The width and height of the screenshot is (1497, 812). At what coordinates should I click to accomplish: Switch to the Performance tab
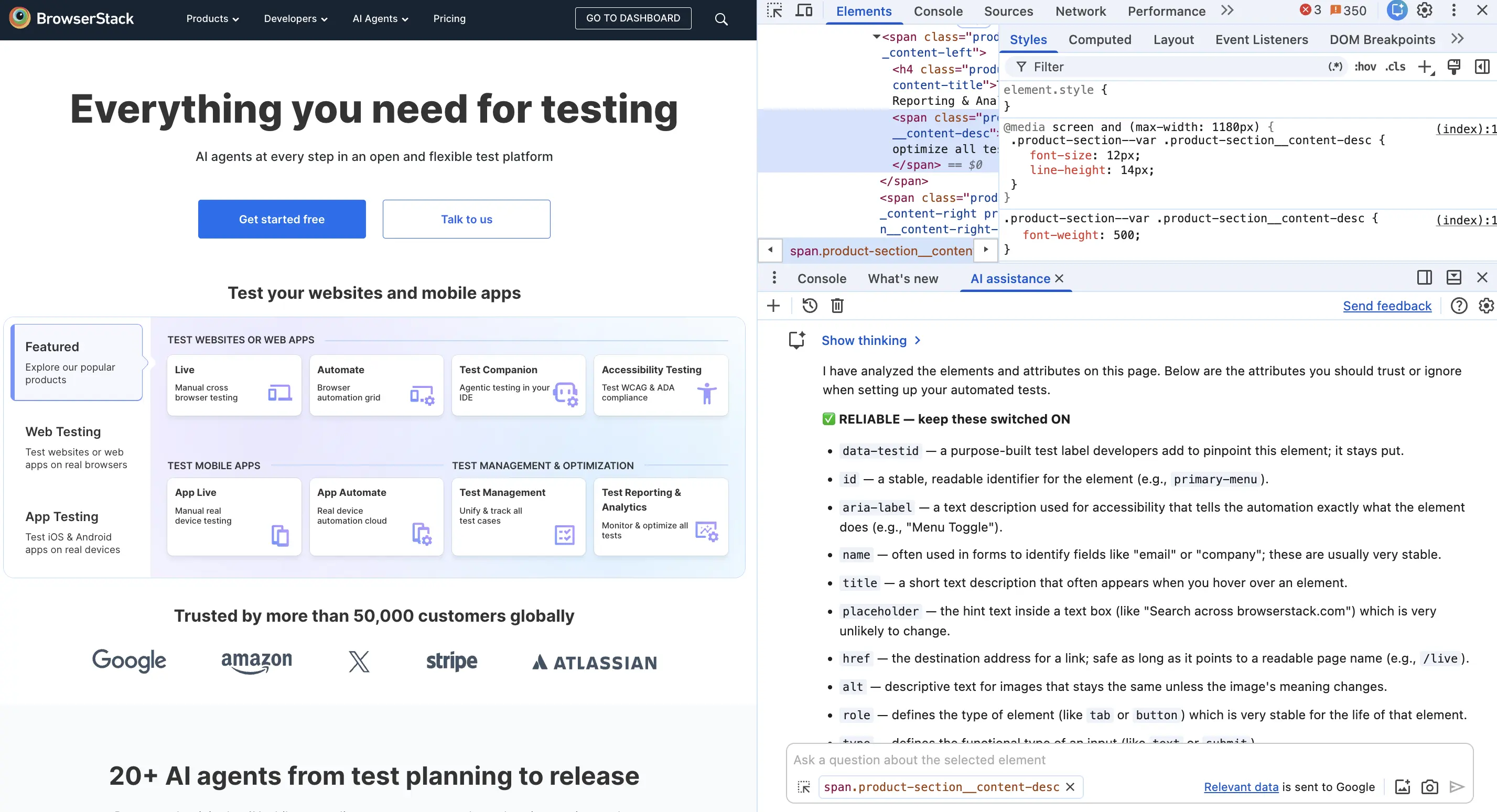(1166, 11)
